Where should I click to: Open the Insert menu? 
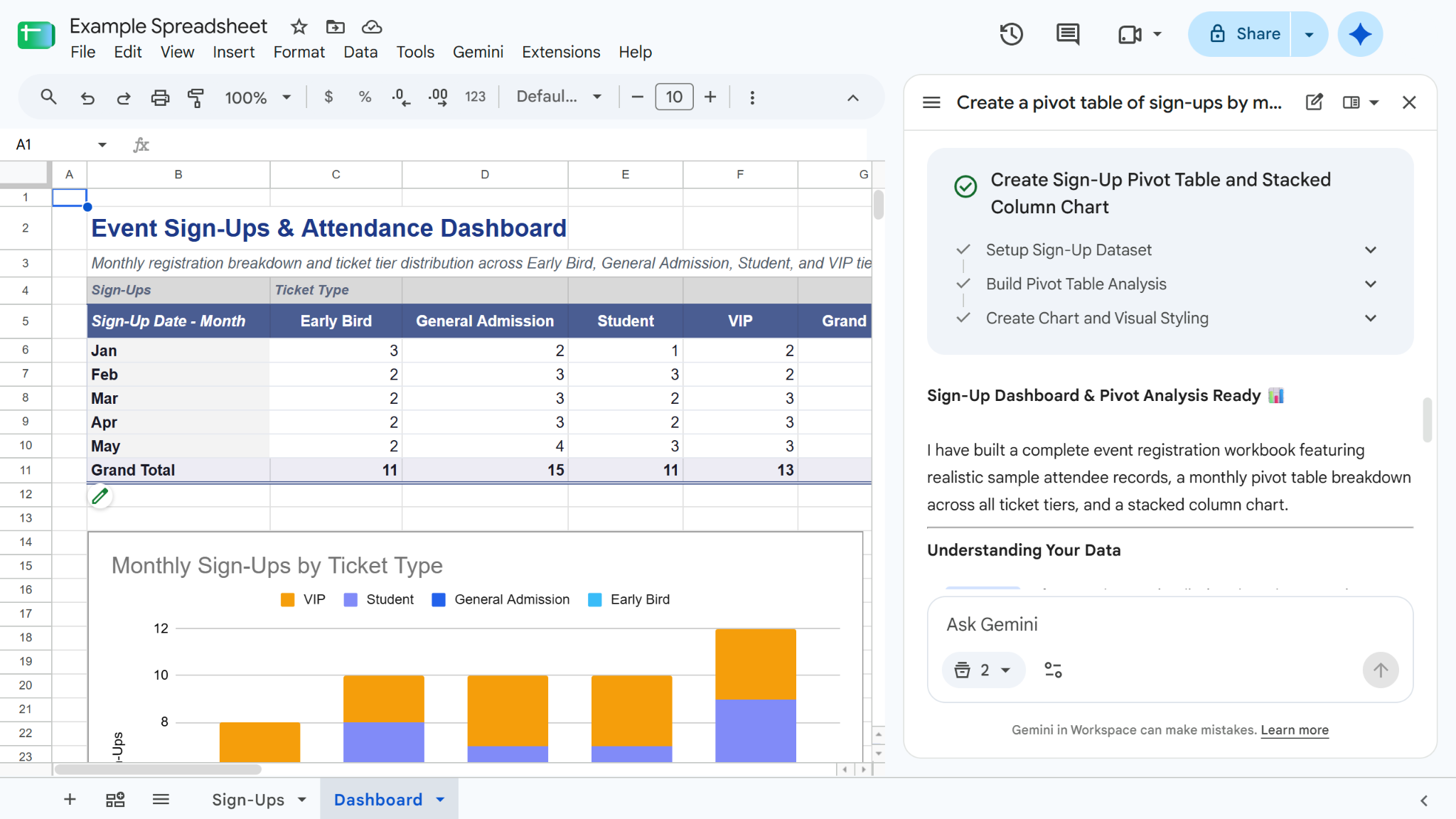click(233, 52)
